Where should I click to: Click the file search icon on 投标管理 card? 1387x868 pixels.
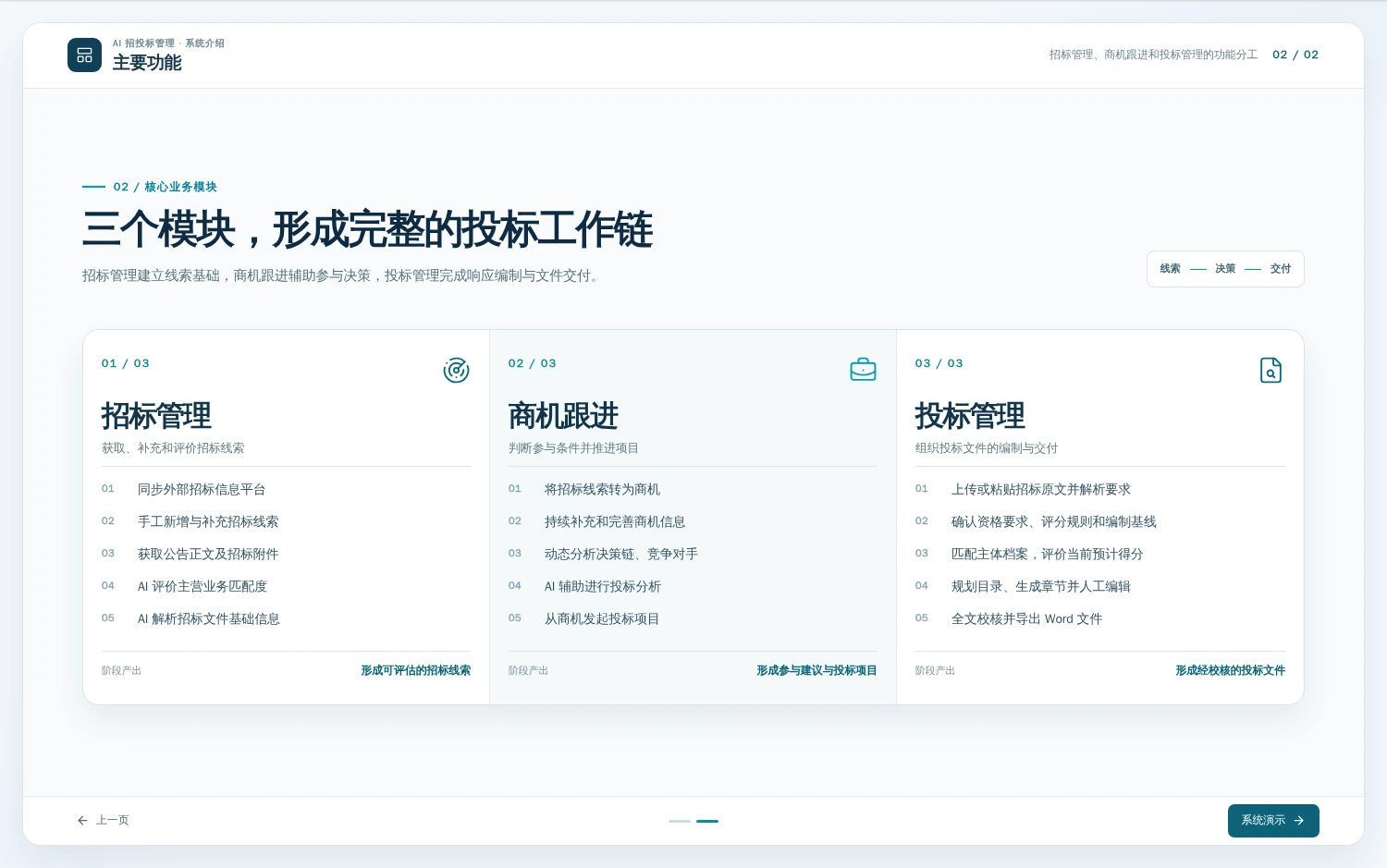pyautogui.click(x=1271, y=370)
